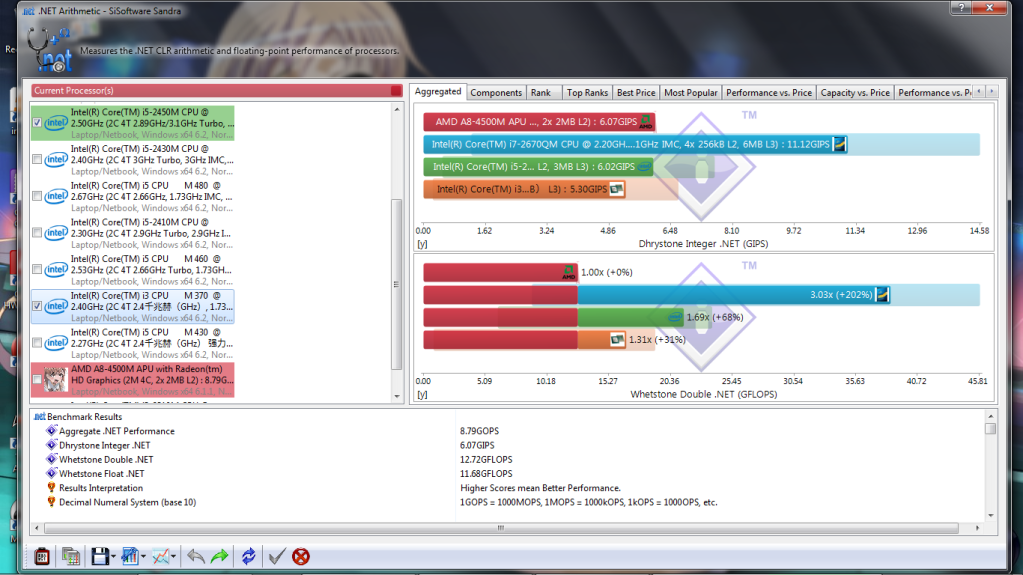Image resolution: width=1023 pixels, height=575 pixels.
Task: Click the blue 3.03x (+202%) Whetstone bar
Action: (734, 294)
